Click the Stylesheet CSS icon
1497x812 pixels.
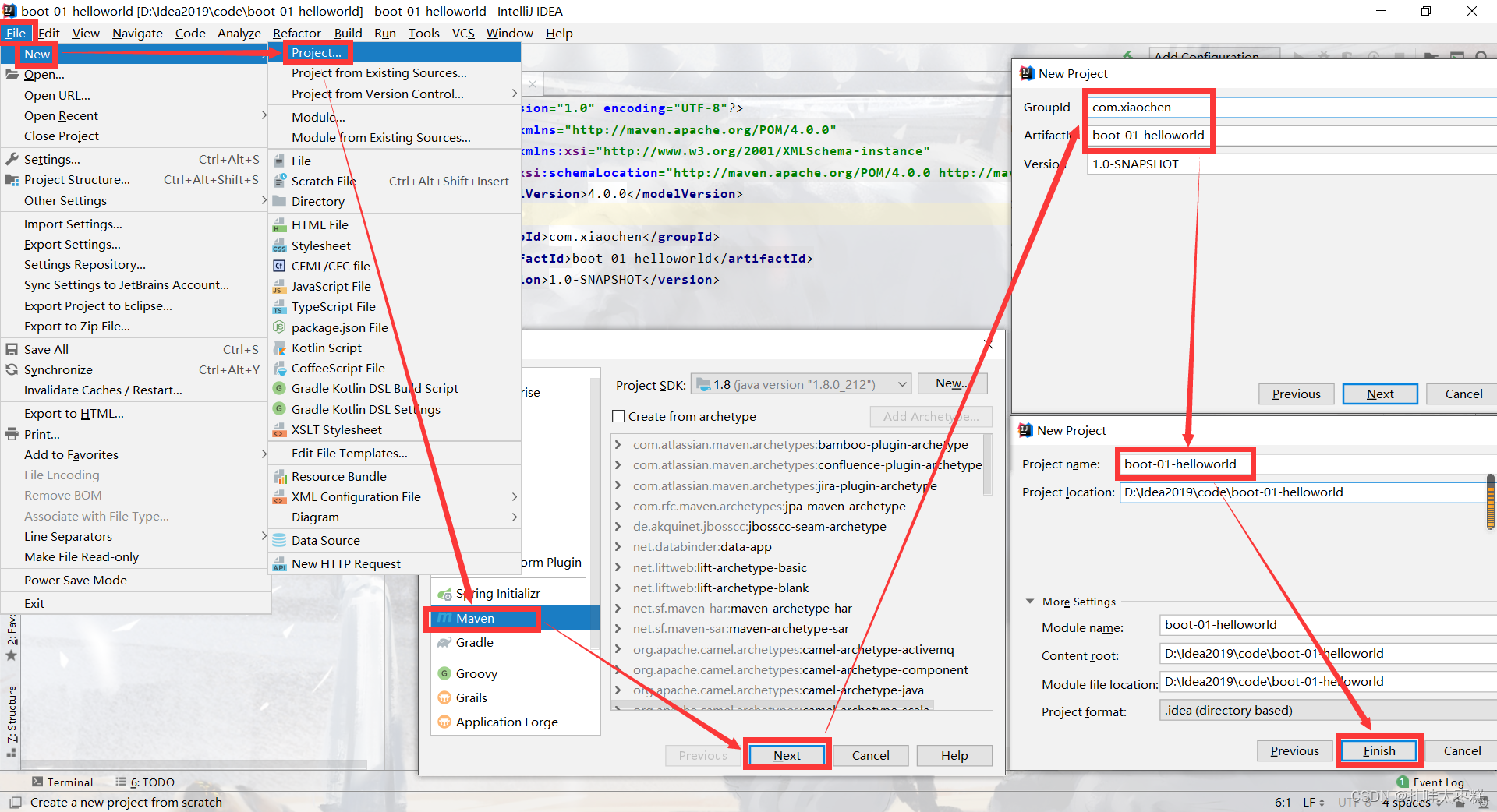pos(279,246)
